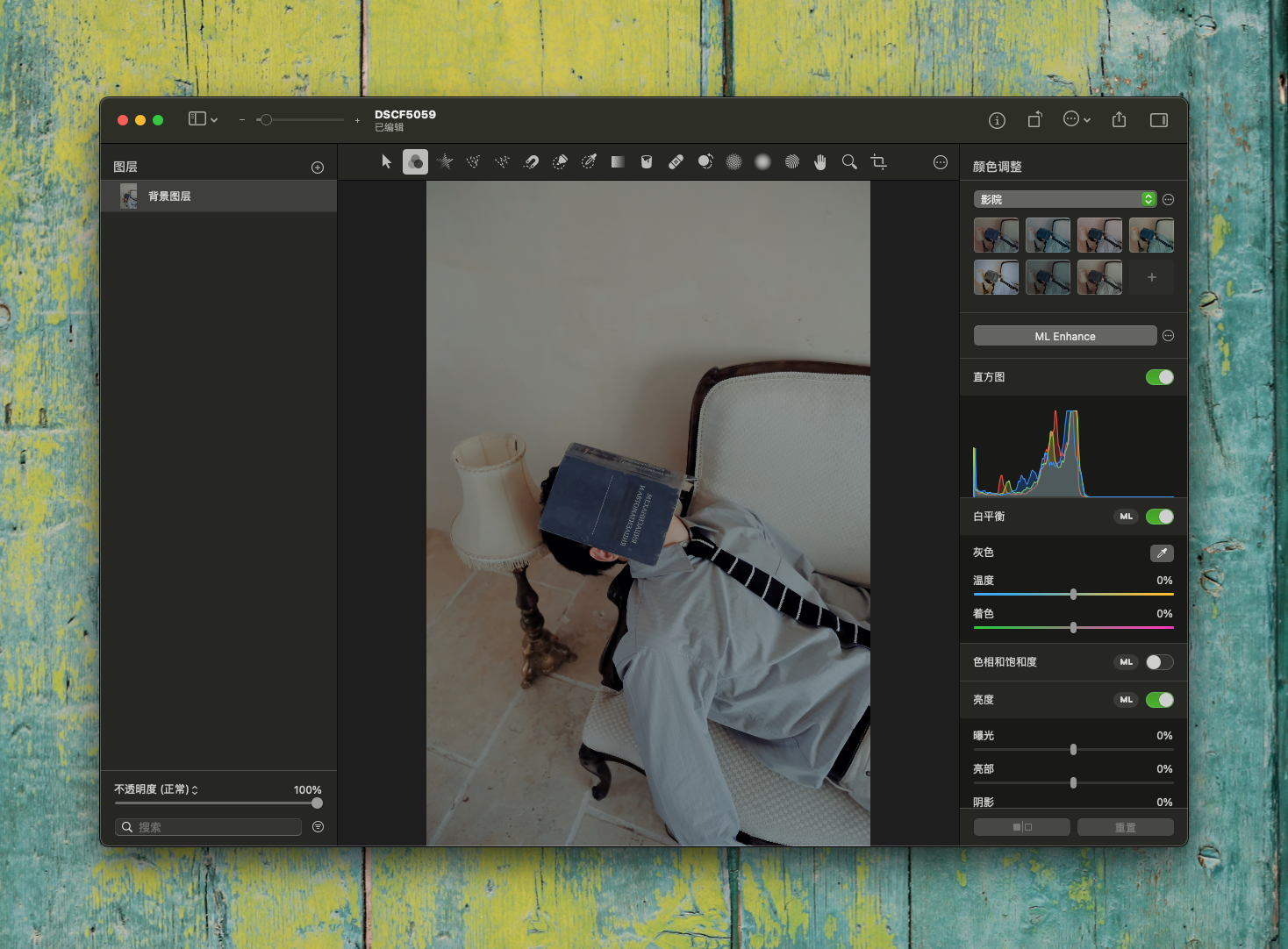Screen dimensions: 1288x949
Task: Click the 重置 reset button
Action: coord(1125,827)
